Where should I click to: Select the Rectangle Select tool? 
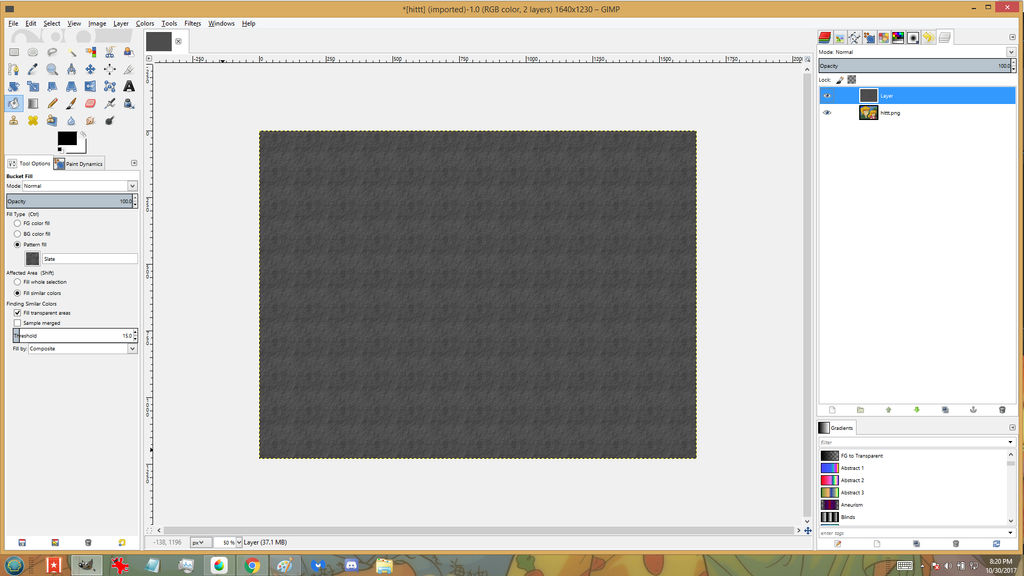tap(14, 52)
